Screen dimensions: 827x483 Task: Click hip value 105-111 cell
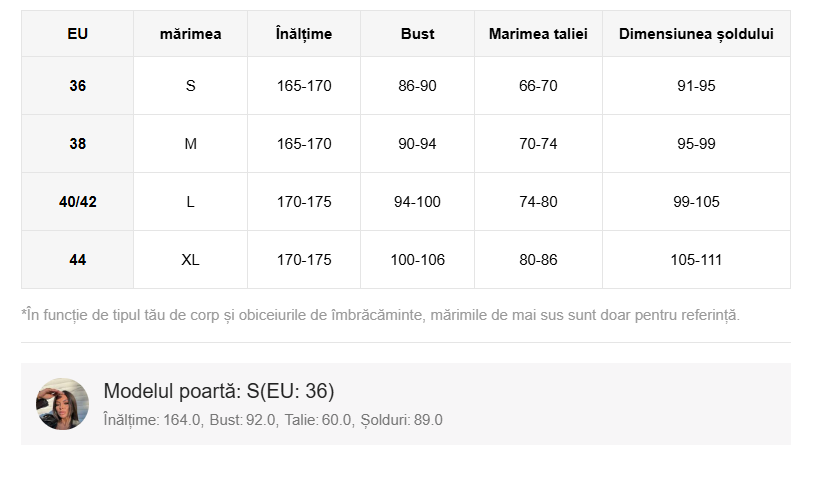click(696, 259)
